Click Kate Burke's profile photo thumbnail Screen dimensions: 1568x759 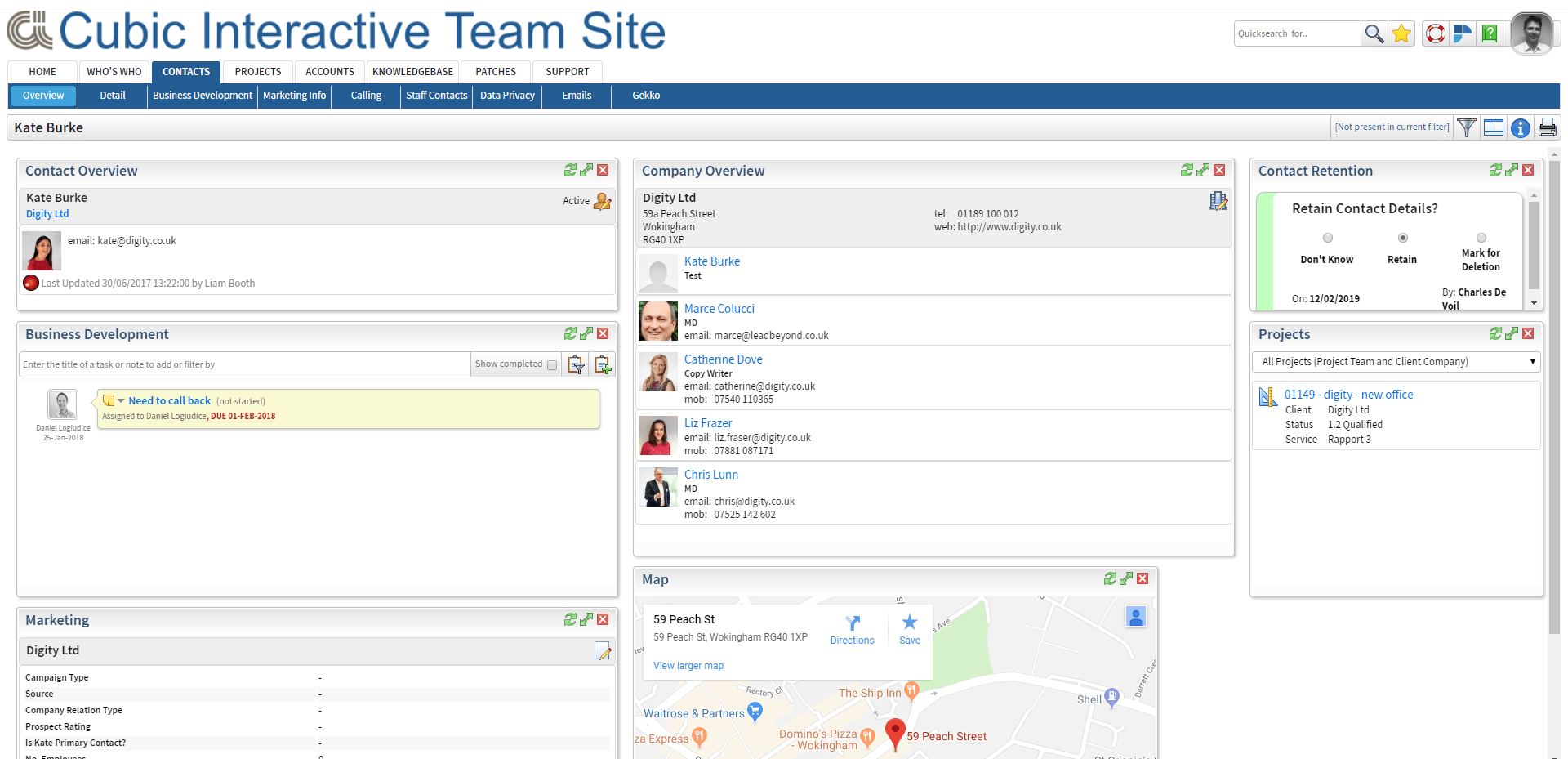(x=42, y=251)
